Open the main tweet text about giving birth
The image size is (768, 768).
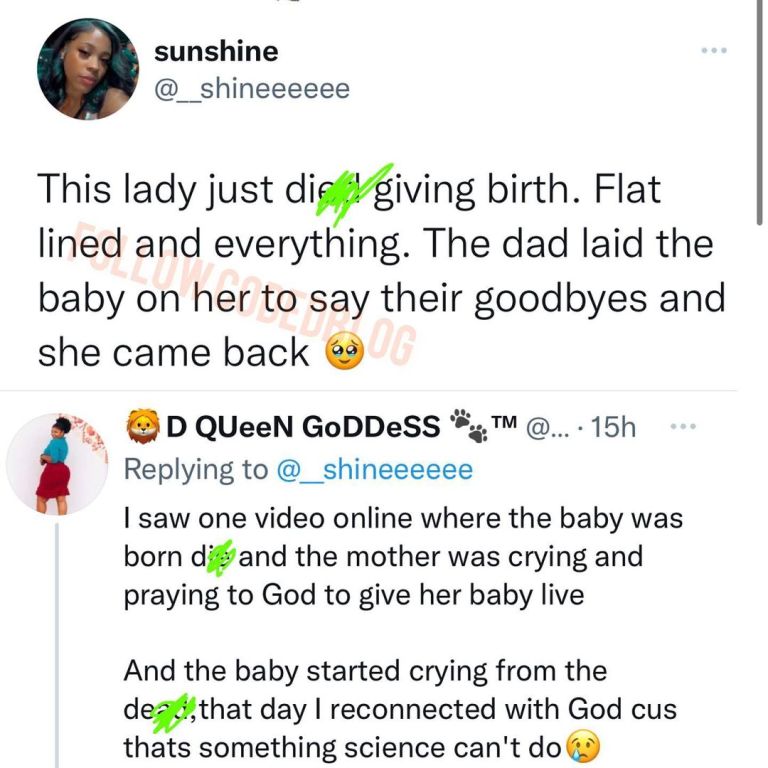[380, 271]
